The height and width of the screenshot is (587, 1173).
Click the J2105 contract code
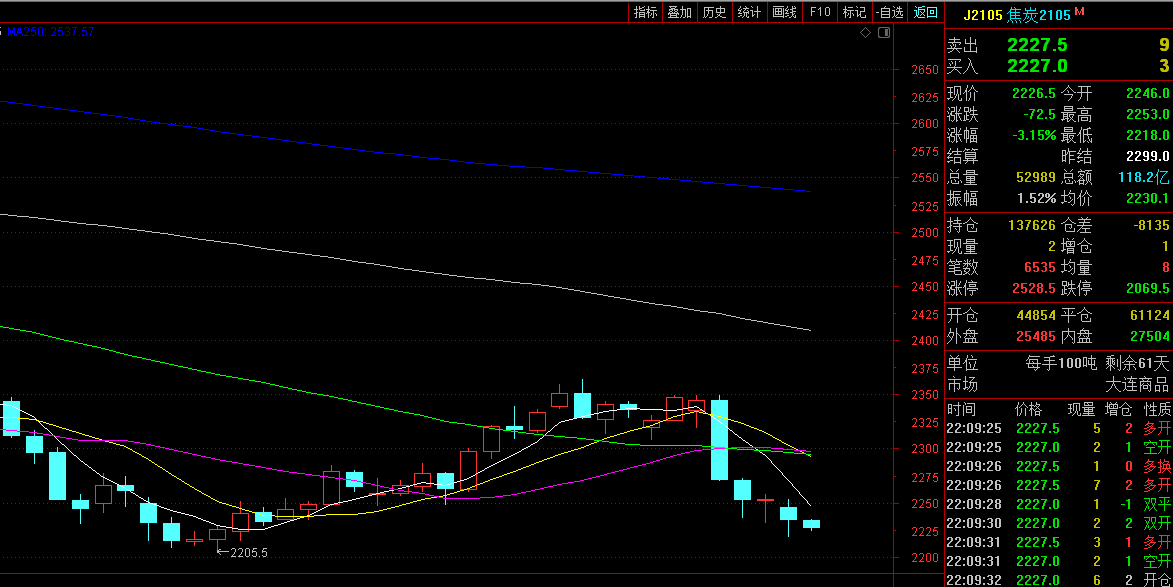pos(982,15)
